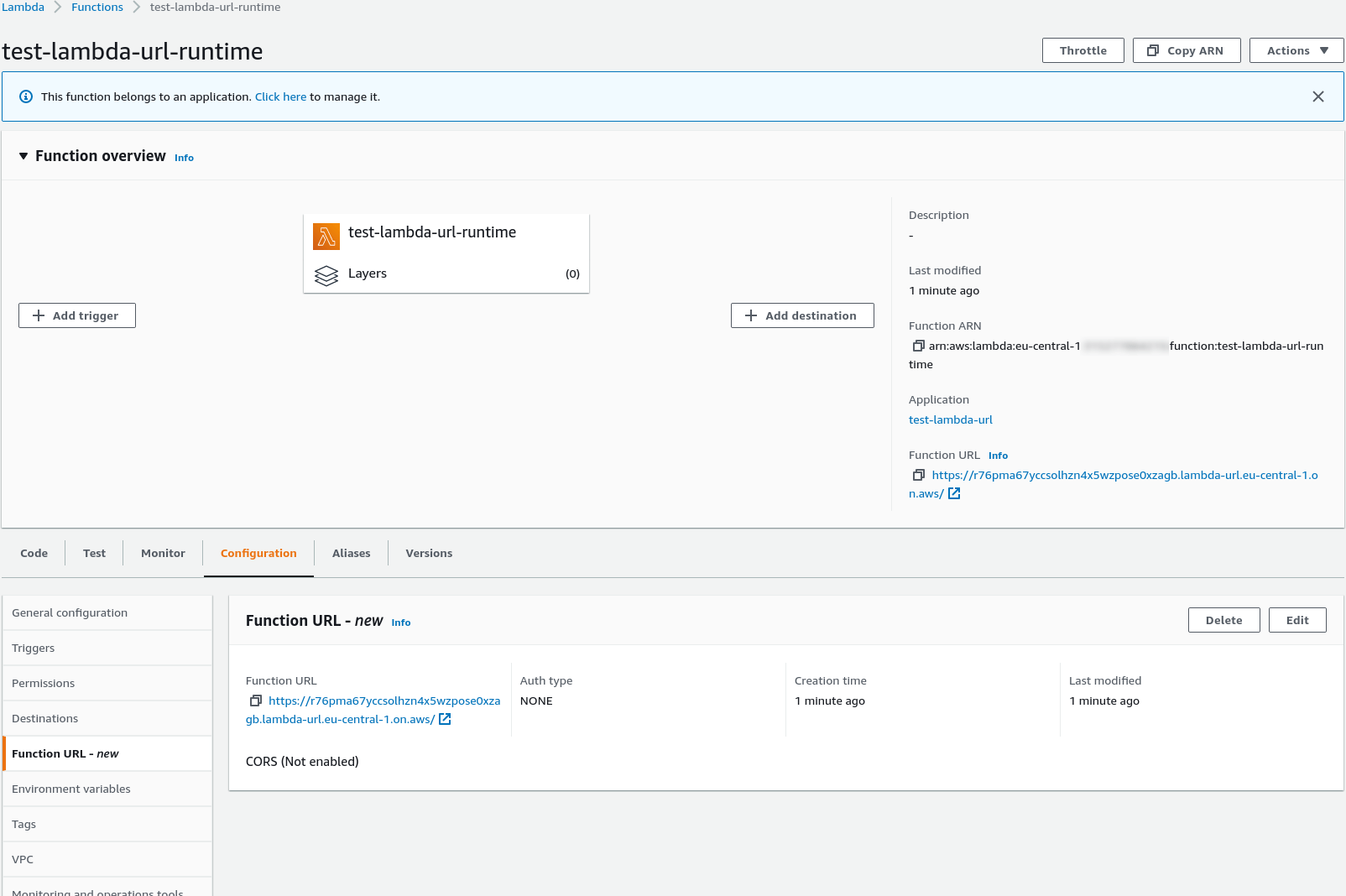Go to Functions breadcrumb link

click(x=97, y=7)
